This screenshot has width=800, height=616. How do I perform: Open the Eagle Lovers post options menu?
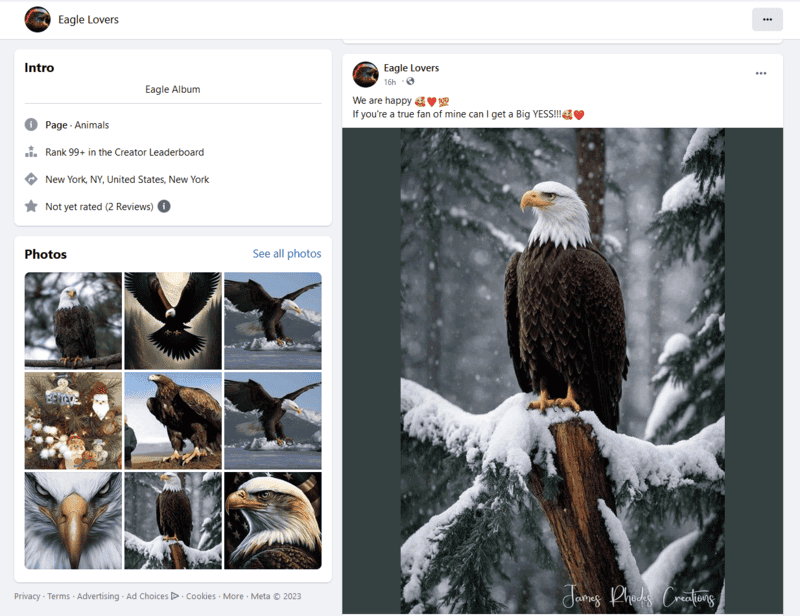click(761, 73)
